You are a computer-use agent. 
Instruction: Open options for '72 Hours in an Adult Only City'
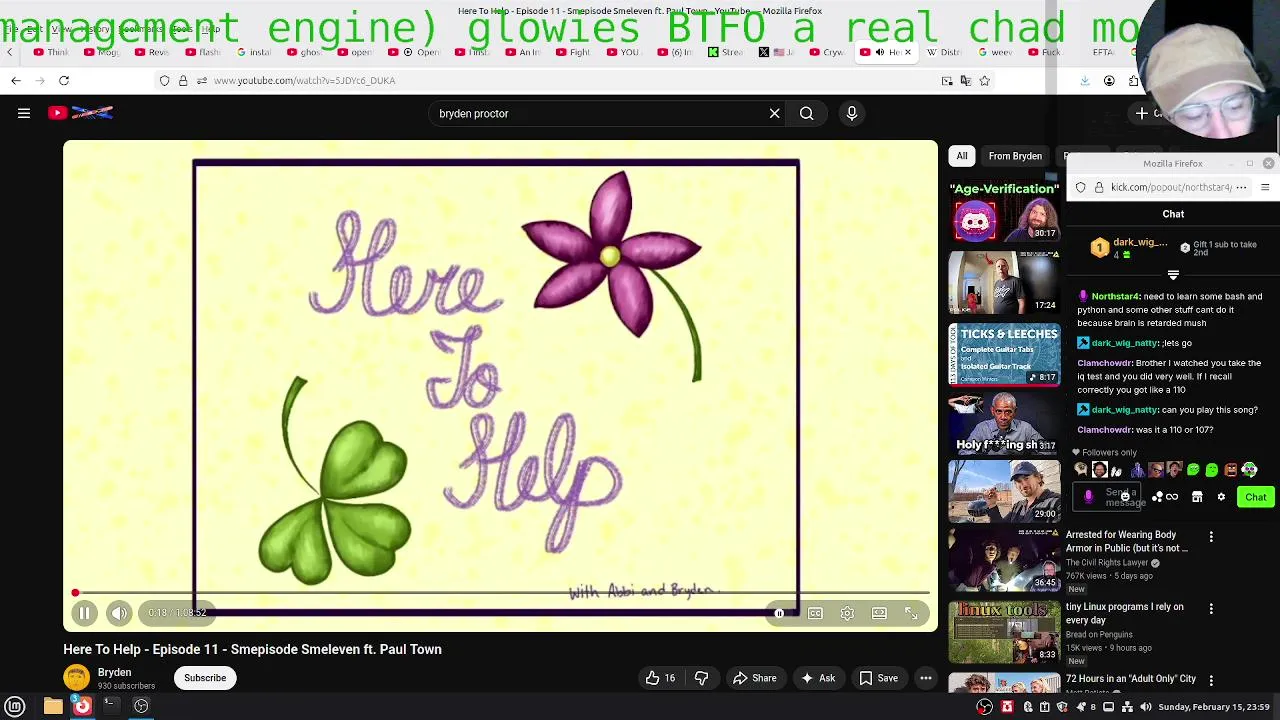pyautogui.click(x=1211, y=681)
